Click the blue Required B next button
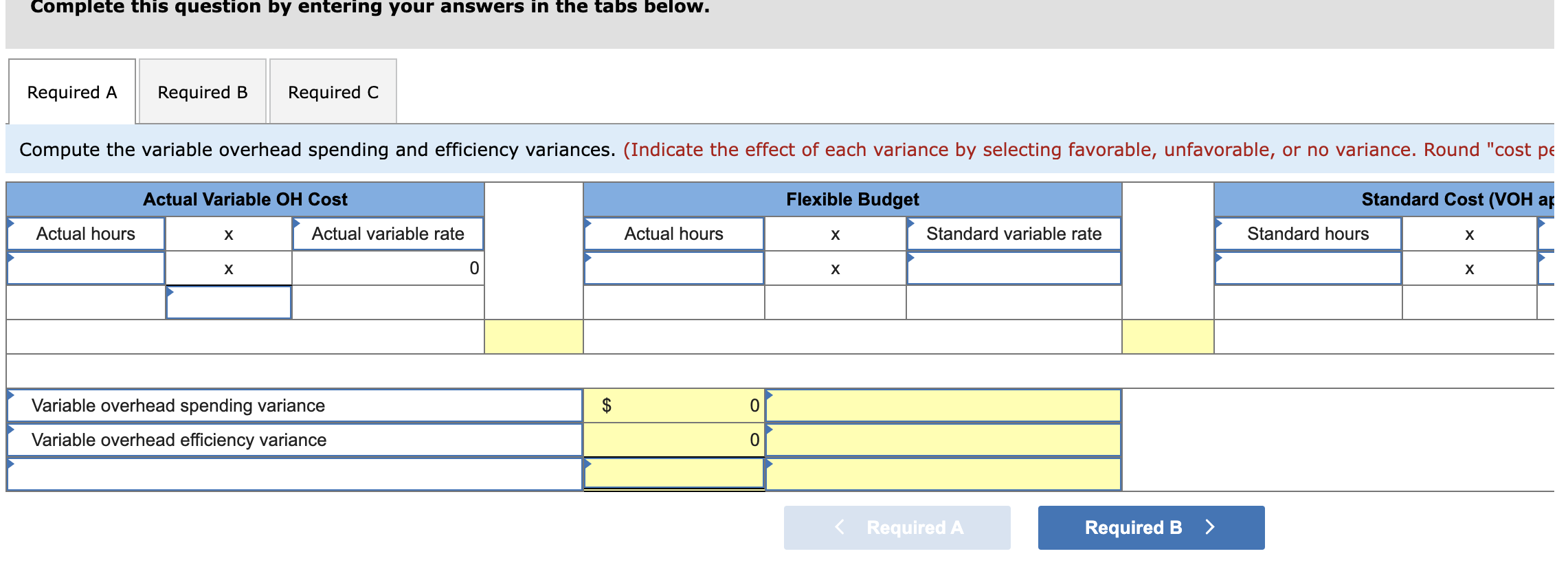 (1151, 528)
